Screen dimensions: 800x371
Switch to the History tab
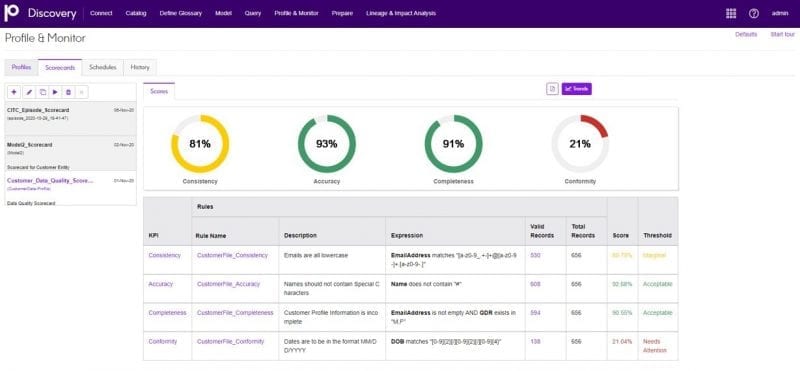point(140,67)
